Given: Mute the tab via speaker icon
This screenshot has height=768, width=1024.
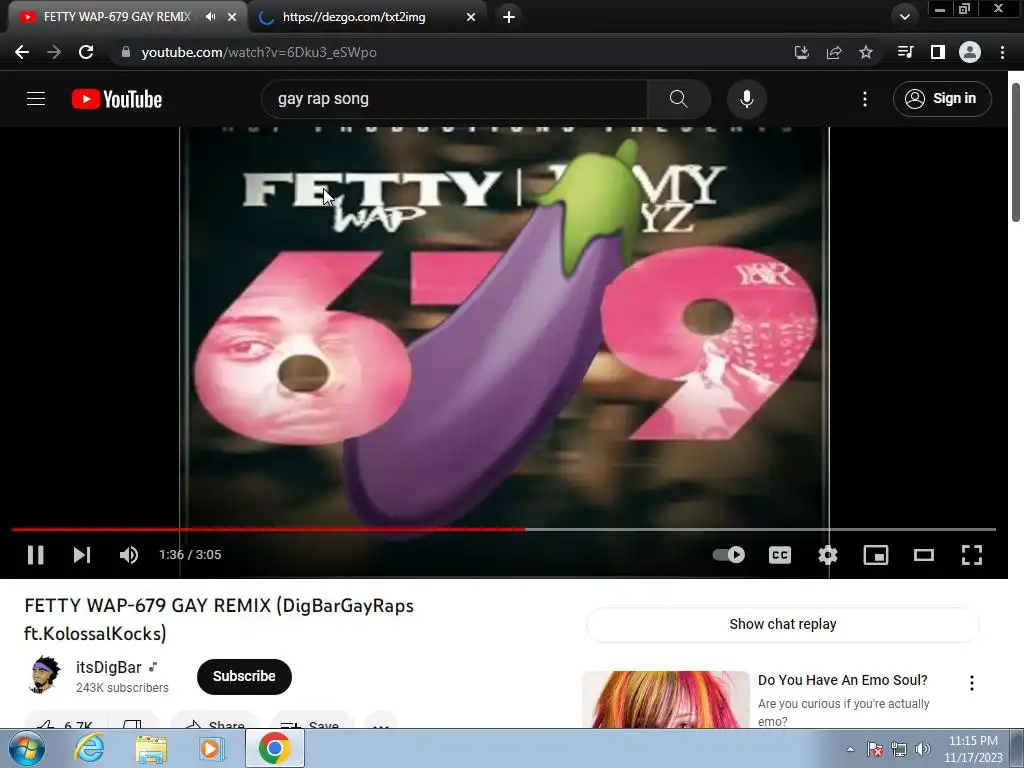Looking at the screenshot, I should tap(210, 17).
